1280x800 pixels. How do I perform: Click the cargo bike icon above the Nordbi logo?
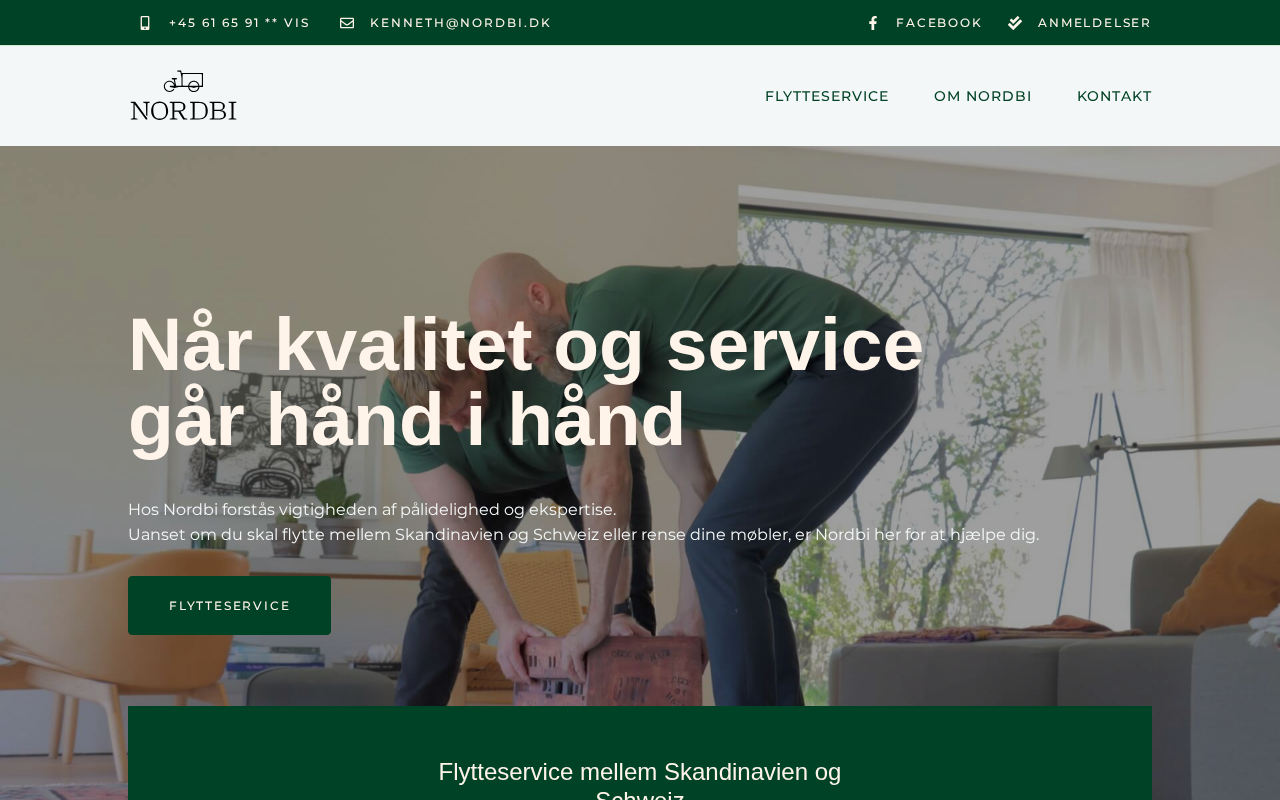point(184,82)
